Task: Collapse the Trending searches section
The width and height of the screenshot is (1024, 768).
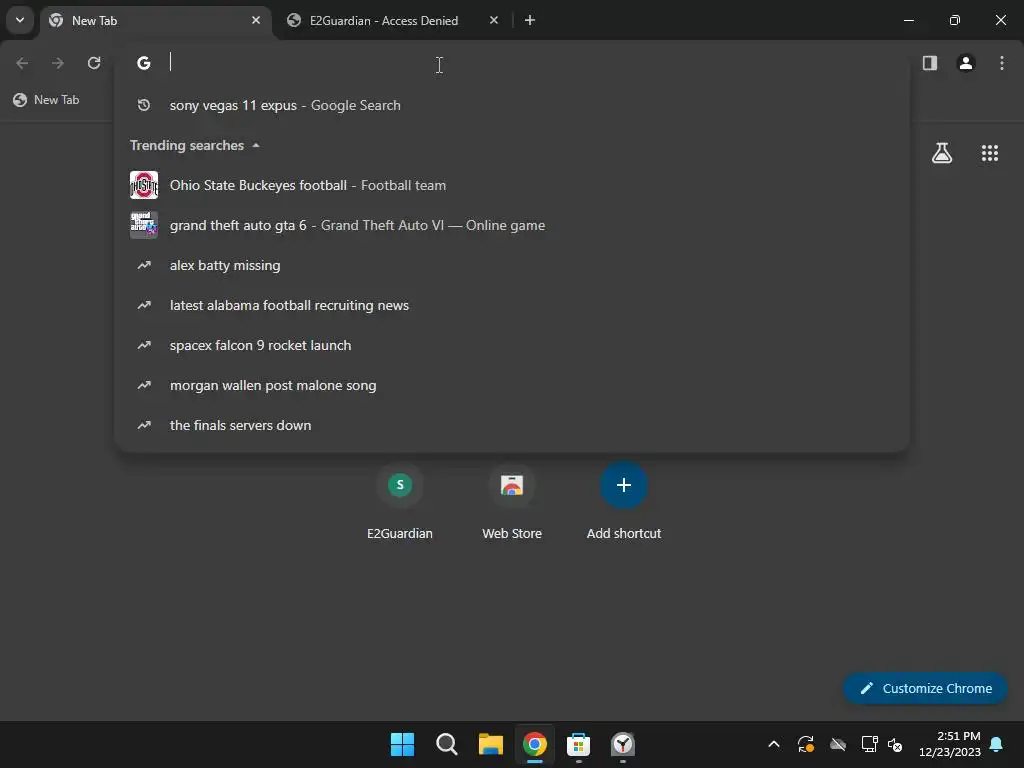Action: click(x=256, y=145)
